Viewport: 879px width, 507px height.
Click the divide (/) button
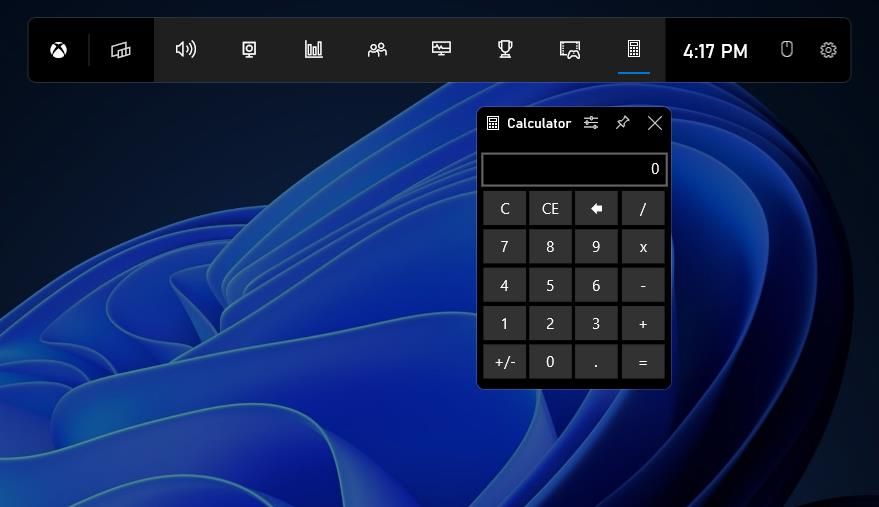point(643,209)
